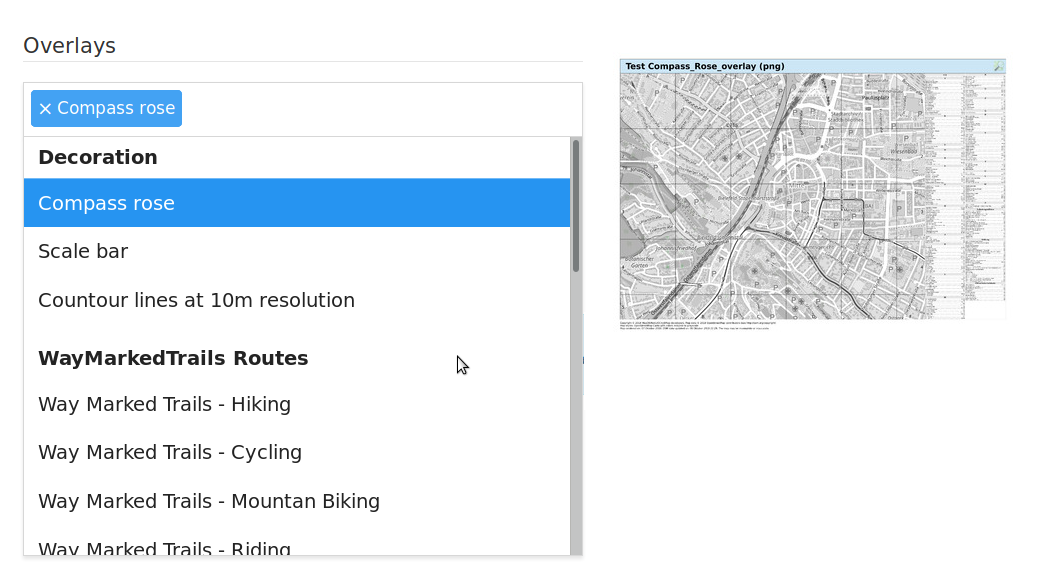1042x570 pixels.
Task: Choose Countour lines at 10m resolution
Action: click(297, 300)
